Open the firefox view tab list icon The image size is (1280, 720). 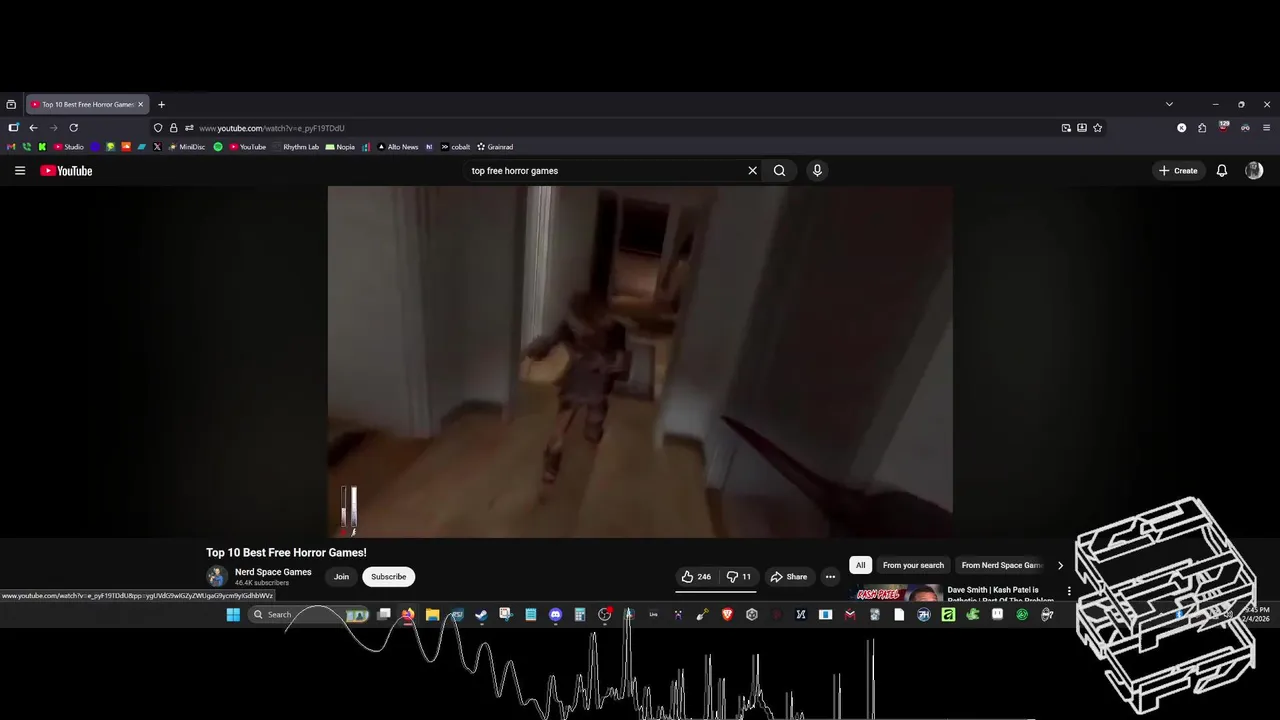pyautogui.click(x=11, y=104)
